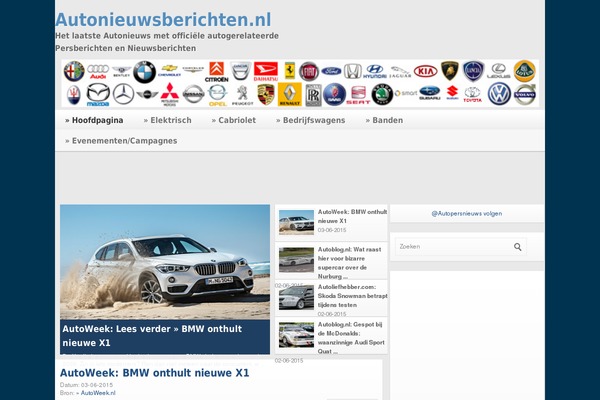Click the Maserati trident logo
Image resolution: width=600 pixels, height=400 pixels.
coord(74,95)
